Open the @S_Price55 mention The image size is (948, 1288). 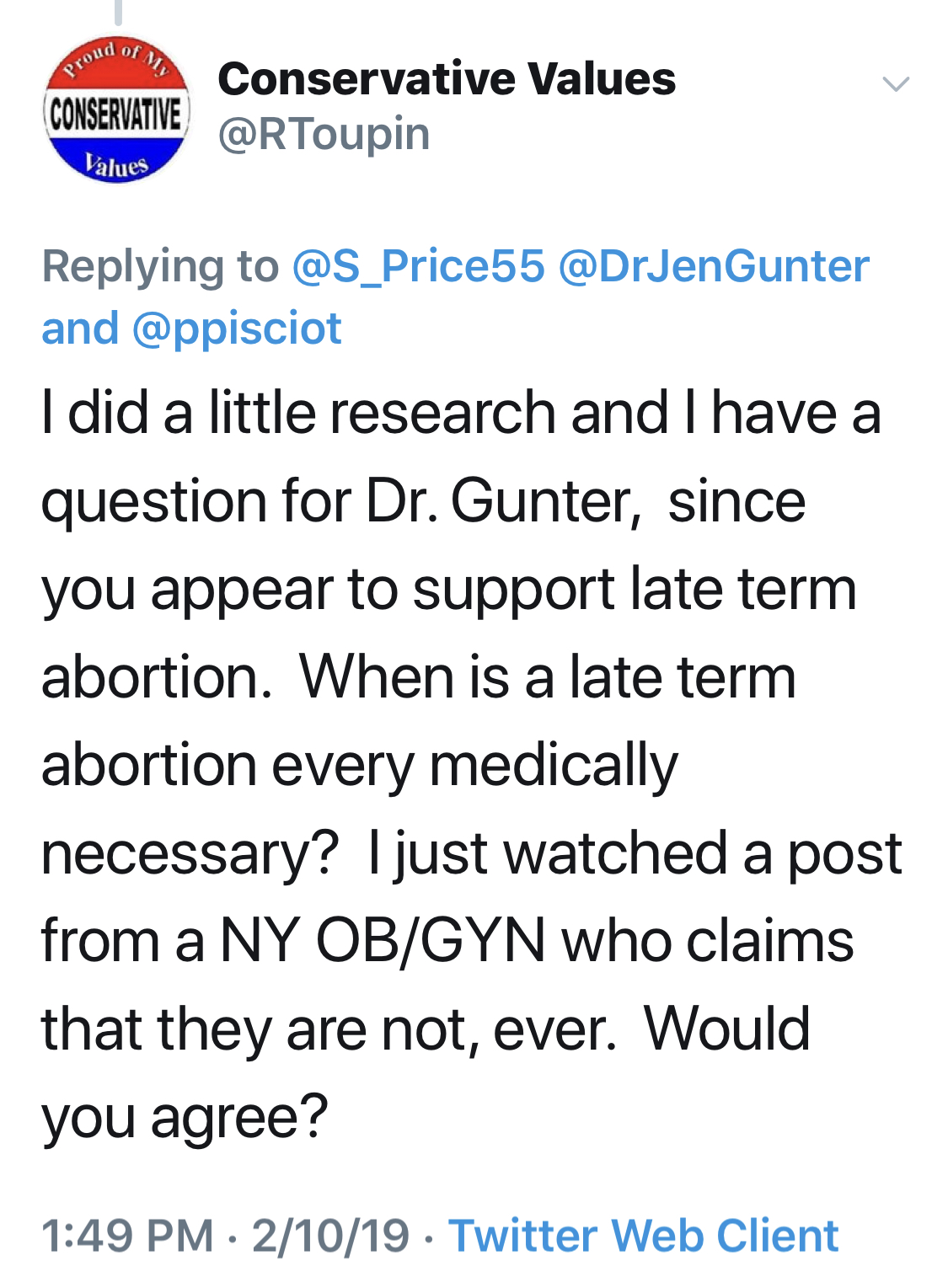(418, 266)
